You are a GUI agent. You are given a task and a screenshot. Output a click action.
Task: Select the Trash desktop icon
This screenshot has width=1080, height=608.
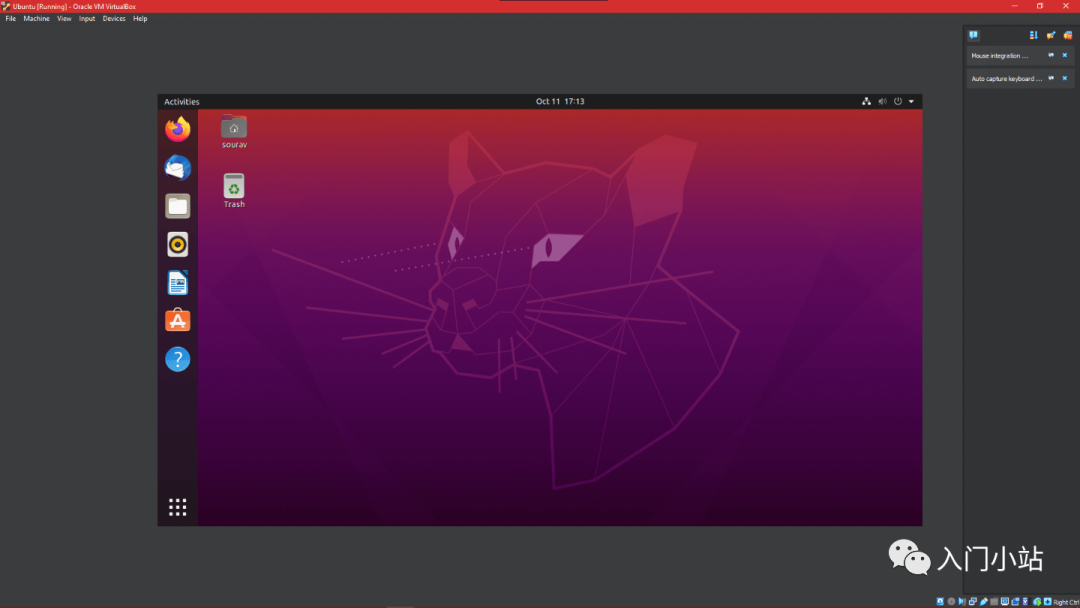point(234,191)
